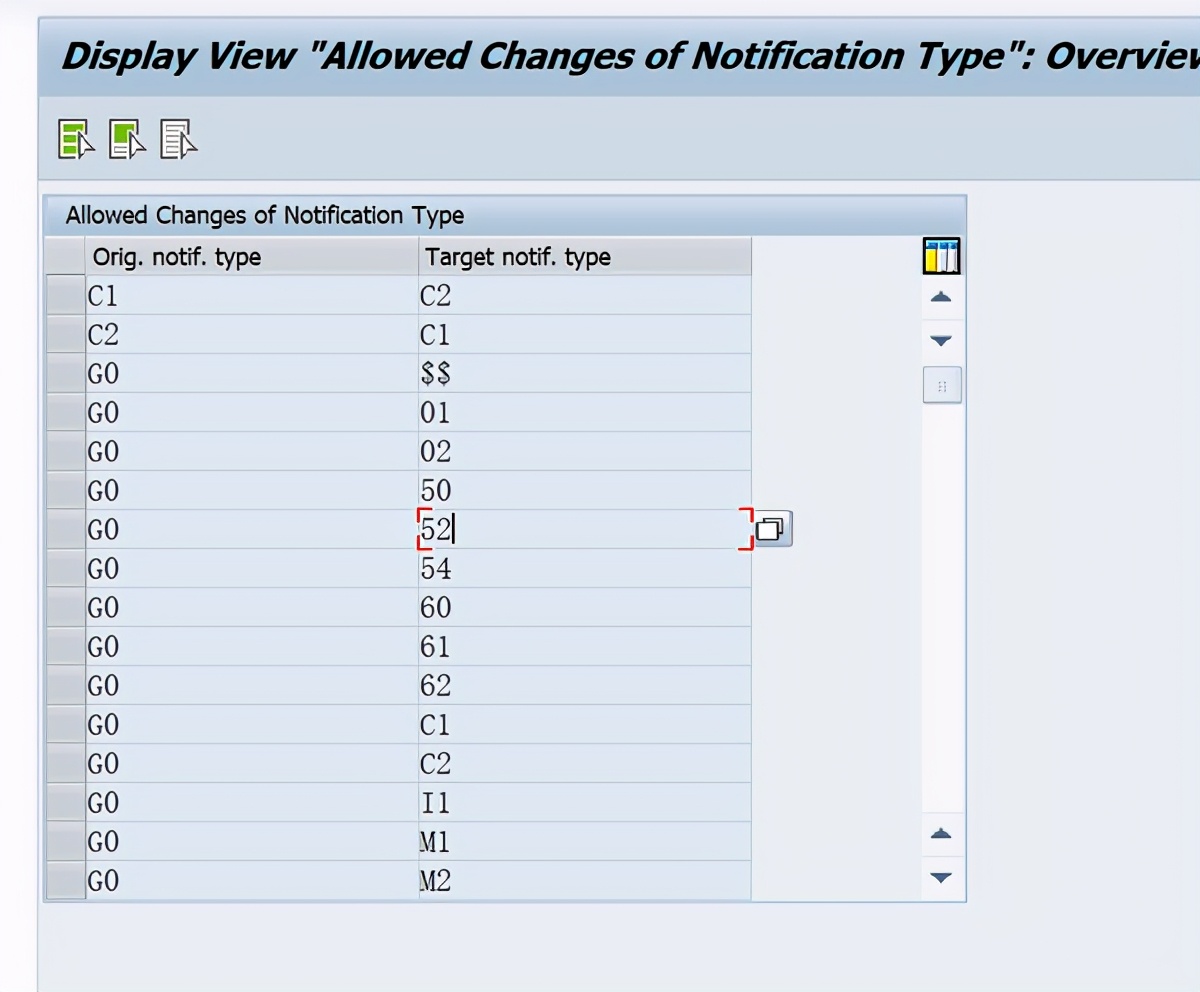Click the target cell showing 01
This screenshot has width=1200, height=992.
(x=585, y=413)
